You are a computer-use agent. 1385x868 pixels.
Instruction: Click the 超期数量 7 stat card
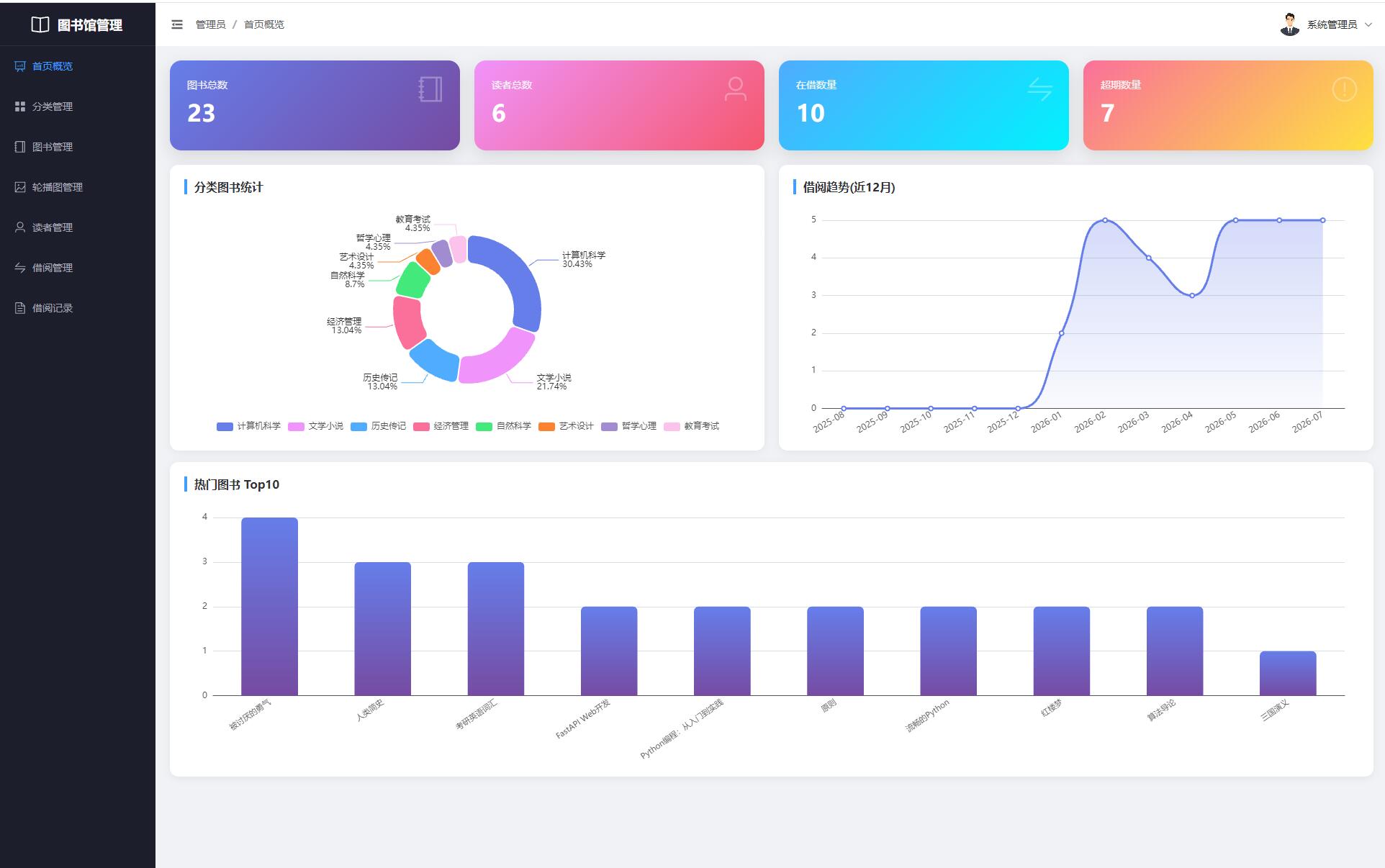[1228, 105]
